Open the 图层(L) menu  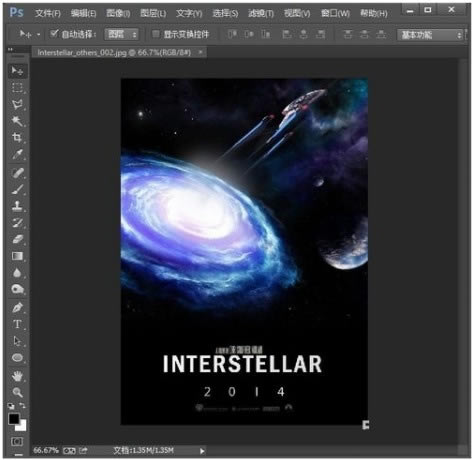153,13
